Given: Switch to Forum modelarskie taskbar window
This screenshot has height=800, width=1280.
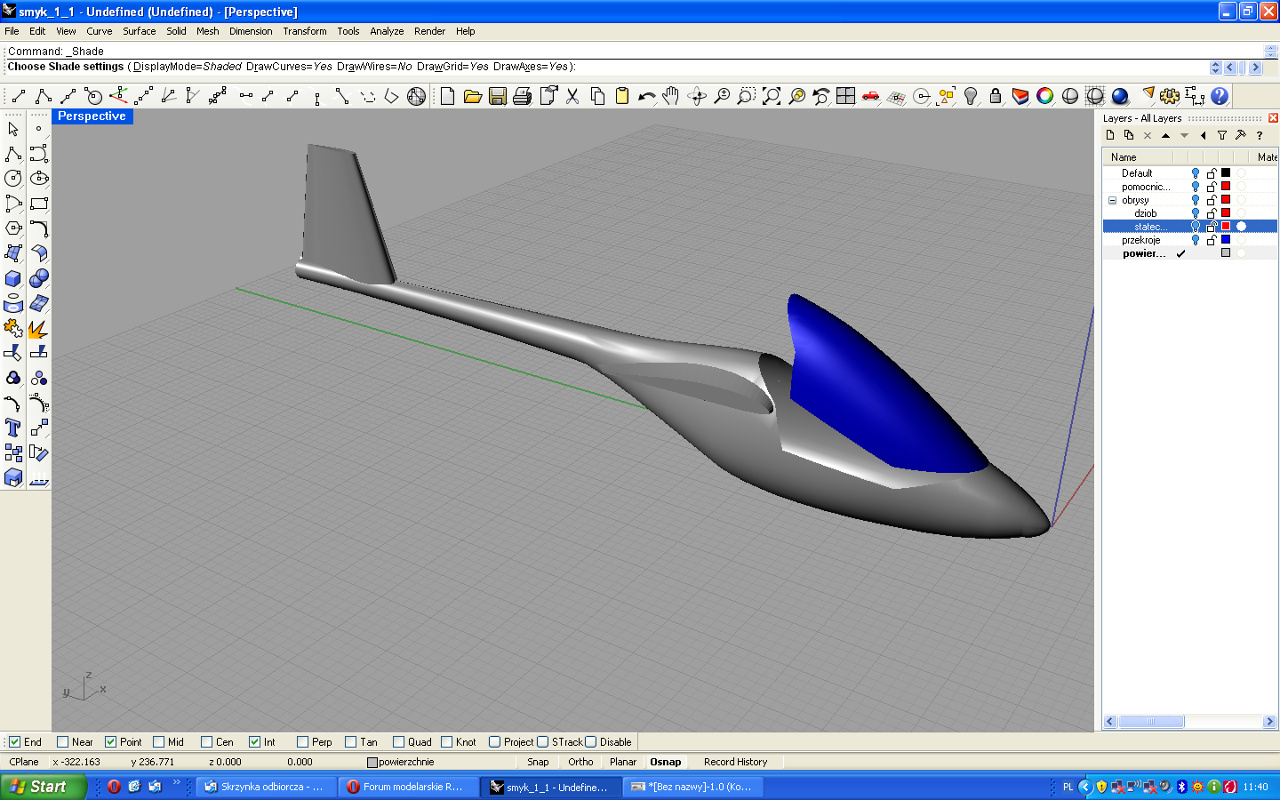Looking at the screenshot, I should point(408,787).
